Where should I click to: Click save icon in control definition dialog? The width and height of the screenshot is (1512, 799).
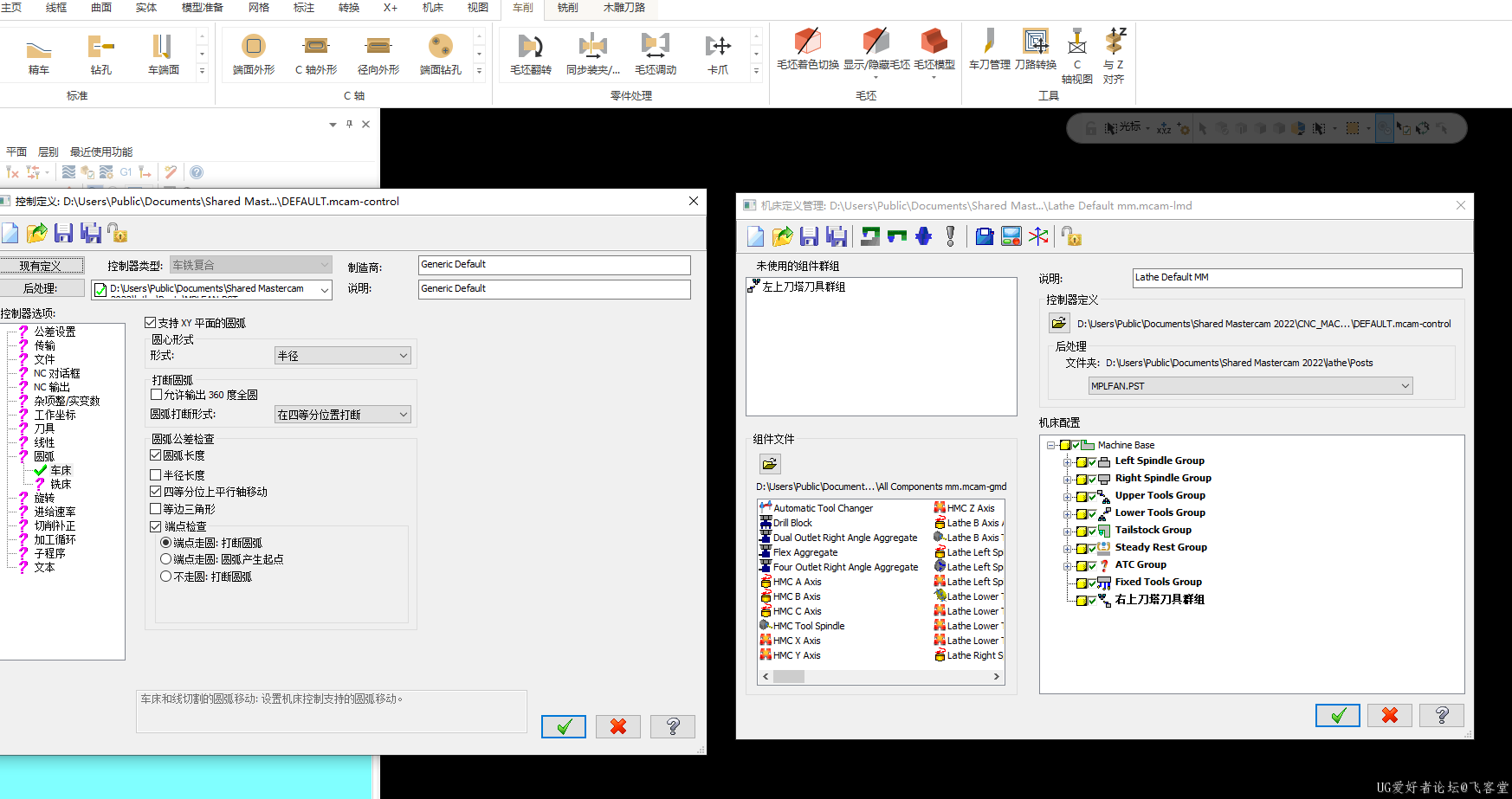click(63, 233)
